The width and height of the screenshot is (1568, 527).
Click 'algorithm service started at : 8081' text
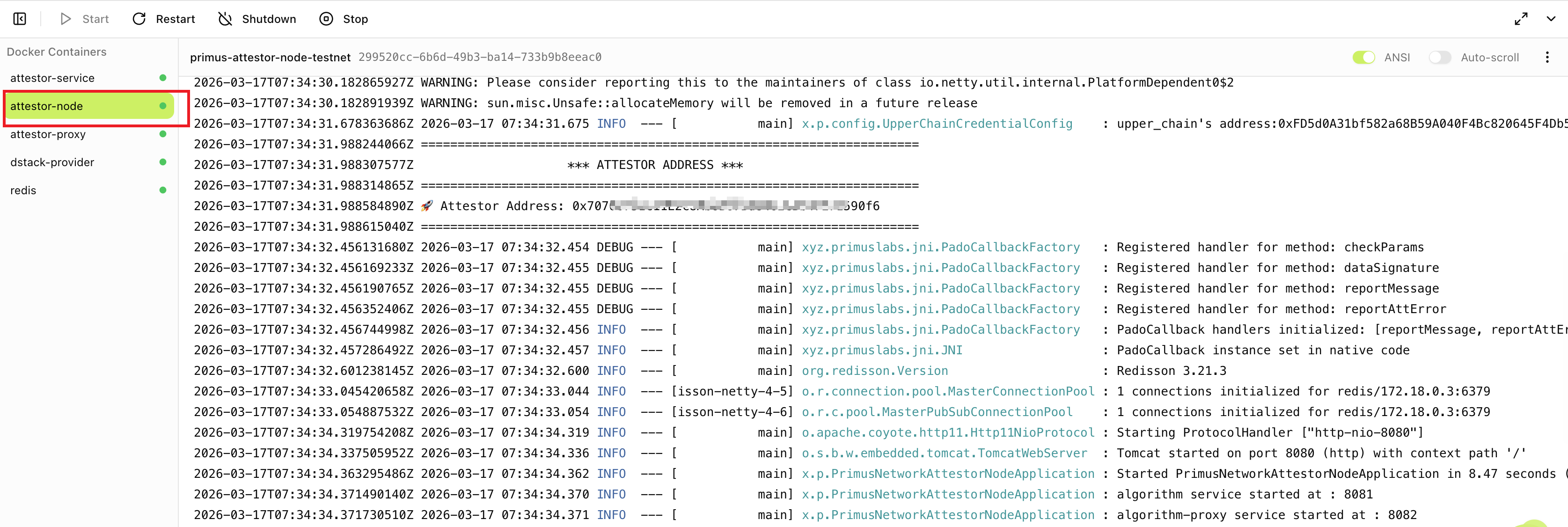(1245, 494)
